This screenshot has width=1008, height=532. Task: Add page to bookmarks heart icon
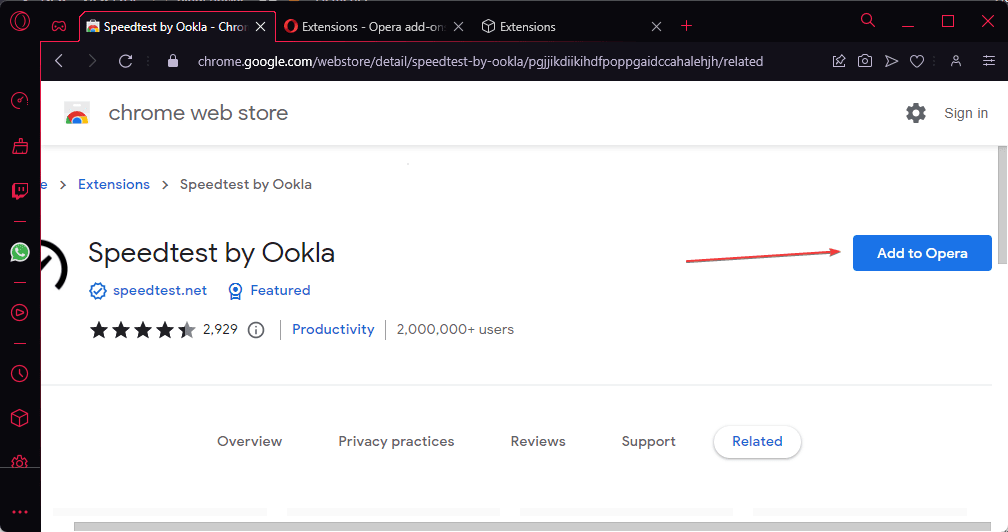tap(917, 61)
